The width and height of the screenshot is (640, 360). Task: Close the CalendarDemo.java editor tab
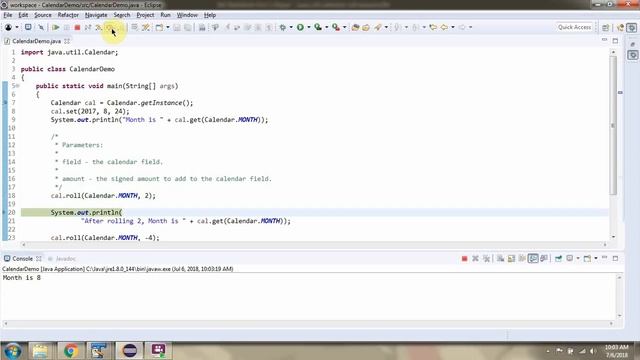coord(67,41)
